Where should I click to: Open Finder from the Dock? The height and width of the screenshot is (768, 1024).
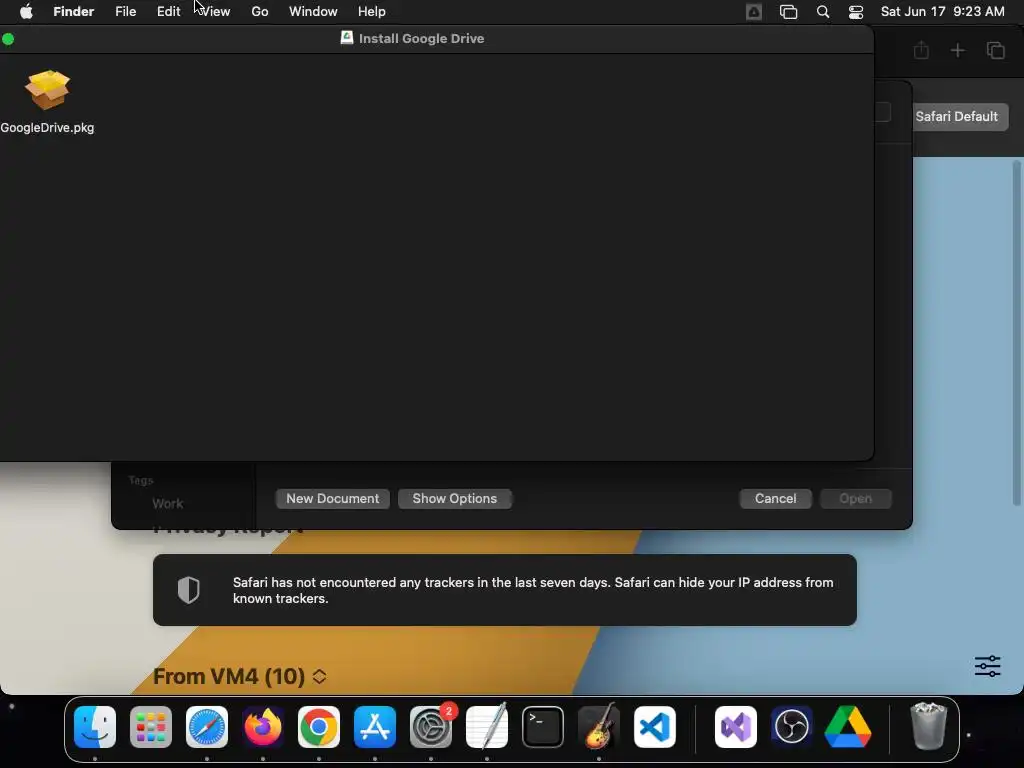coord(95,727)
